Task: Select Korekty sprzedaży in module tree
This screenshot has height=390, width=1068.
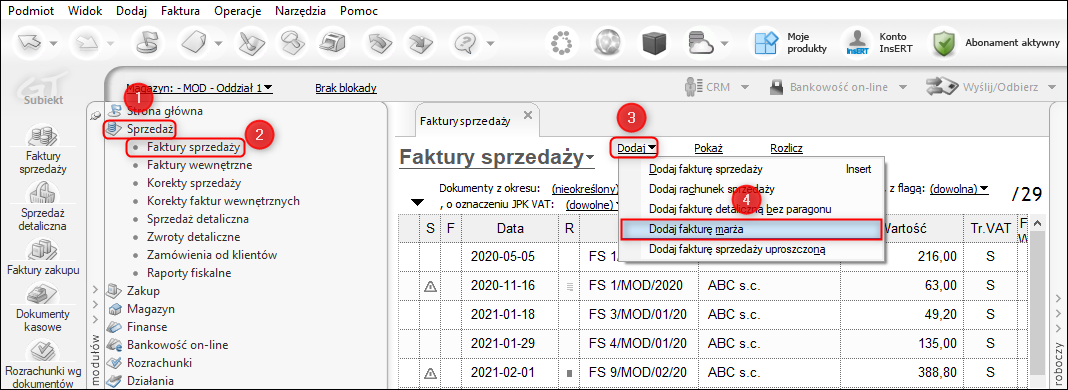Action: (x=193, y=183)
